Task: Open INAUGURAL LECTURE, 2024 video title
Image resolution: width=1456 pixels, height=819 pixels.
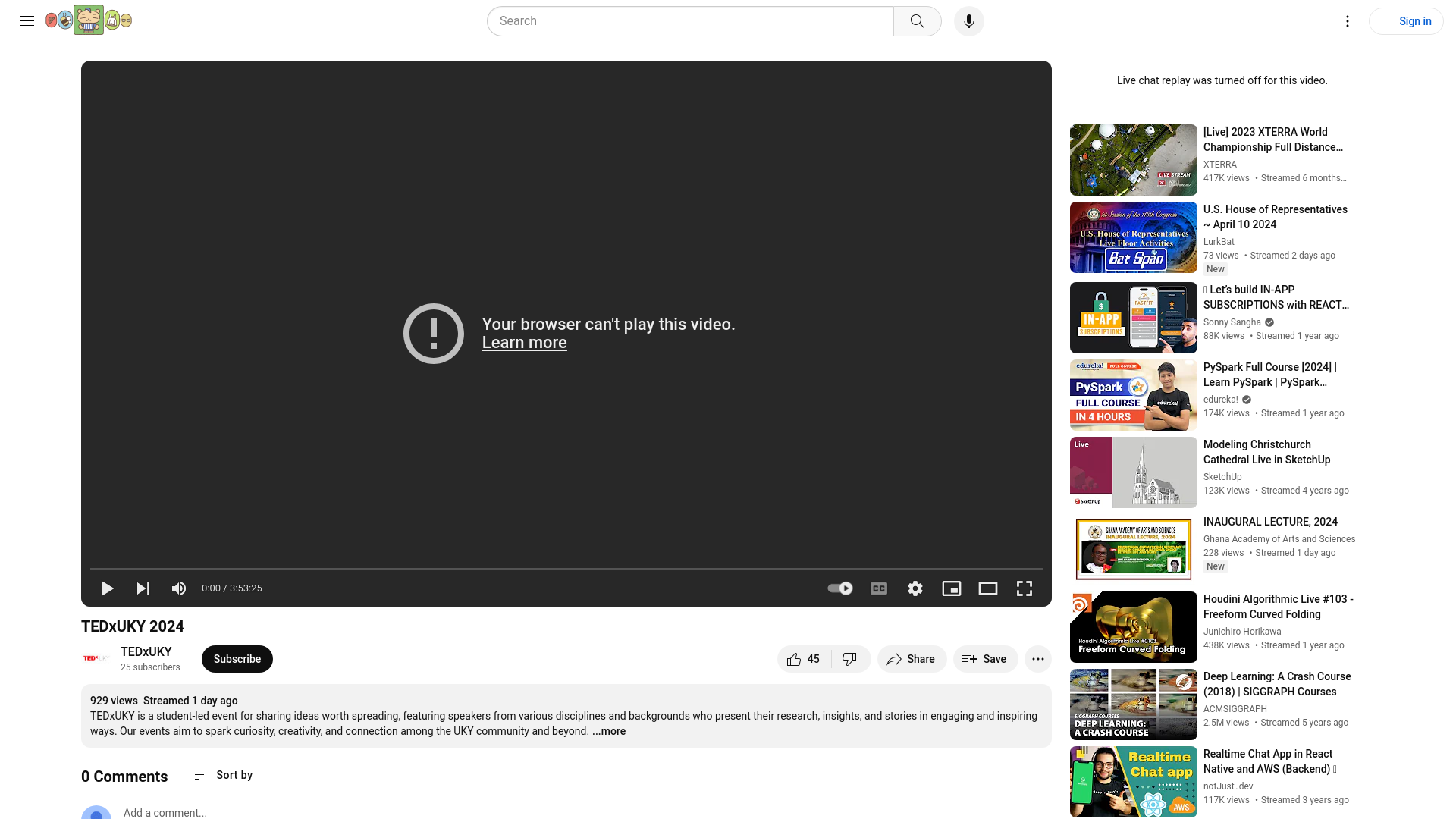Action: (x=1270, y=522)
